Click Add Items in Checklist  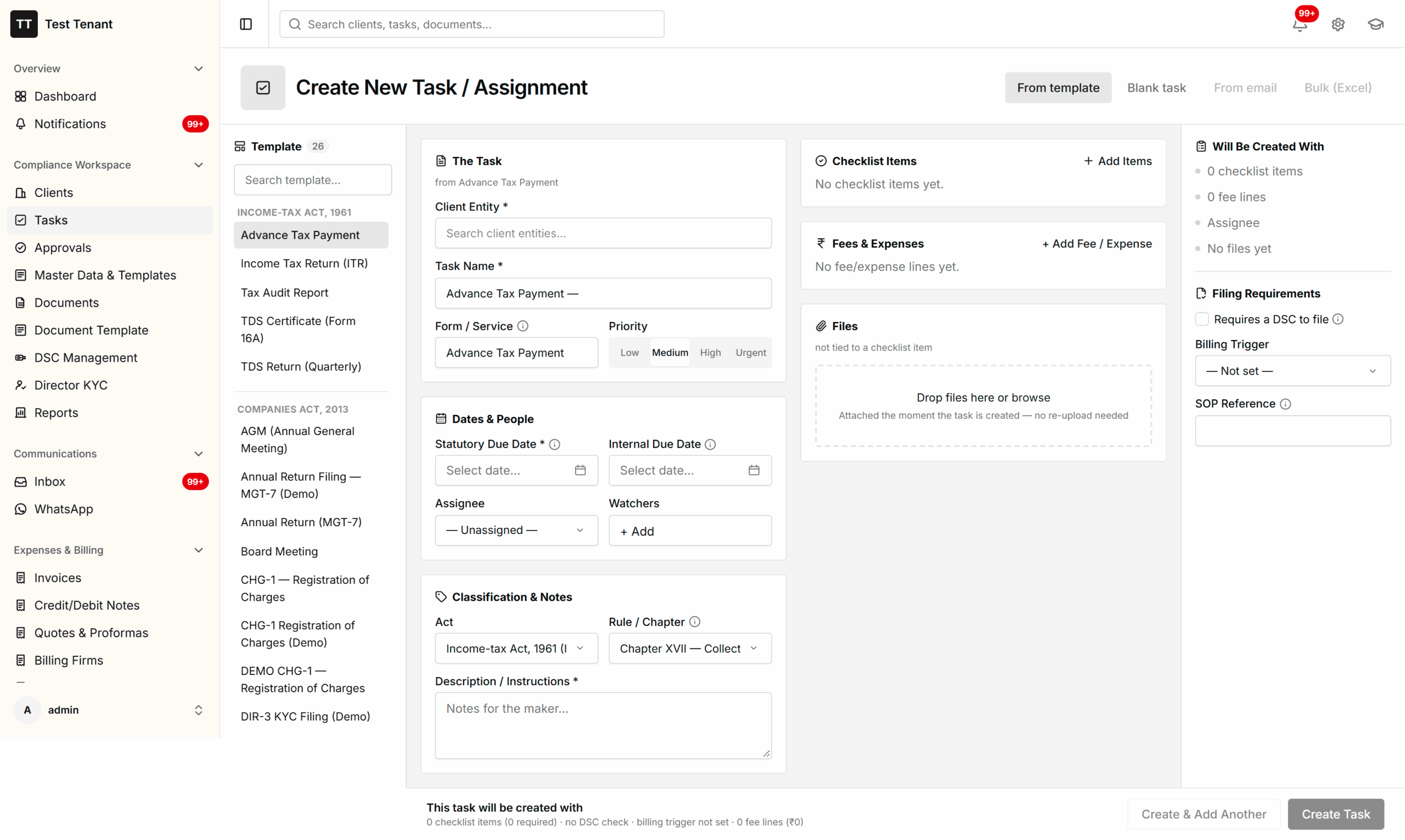[1117, 161]
